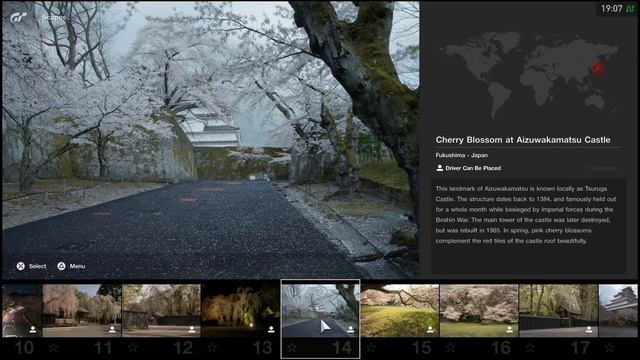The width and height of the screenshot is (640, 360).
Task: Select scape thumbnail 11 with weeping cherry
Action: point(82,311)
